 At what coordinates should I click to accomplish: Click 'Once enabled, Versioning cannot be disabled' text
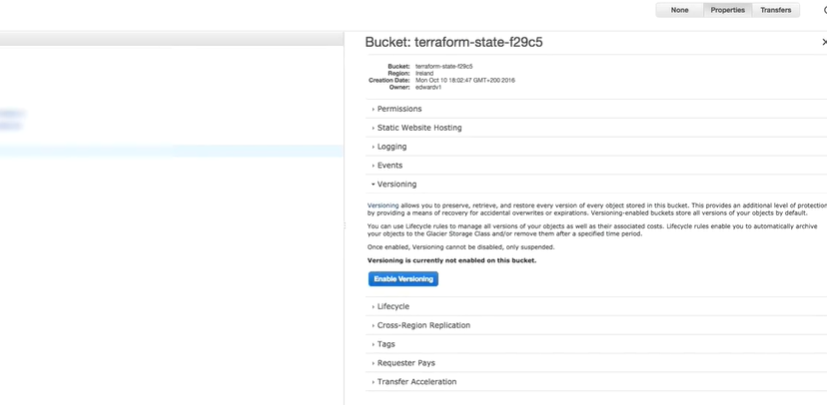point(460,247)
